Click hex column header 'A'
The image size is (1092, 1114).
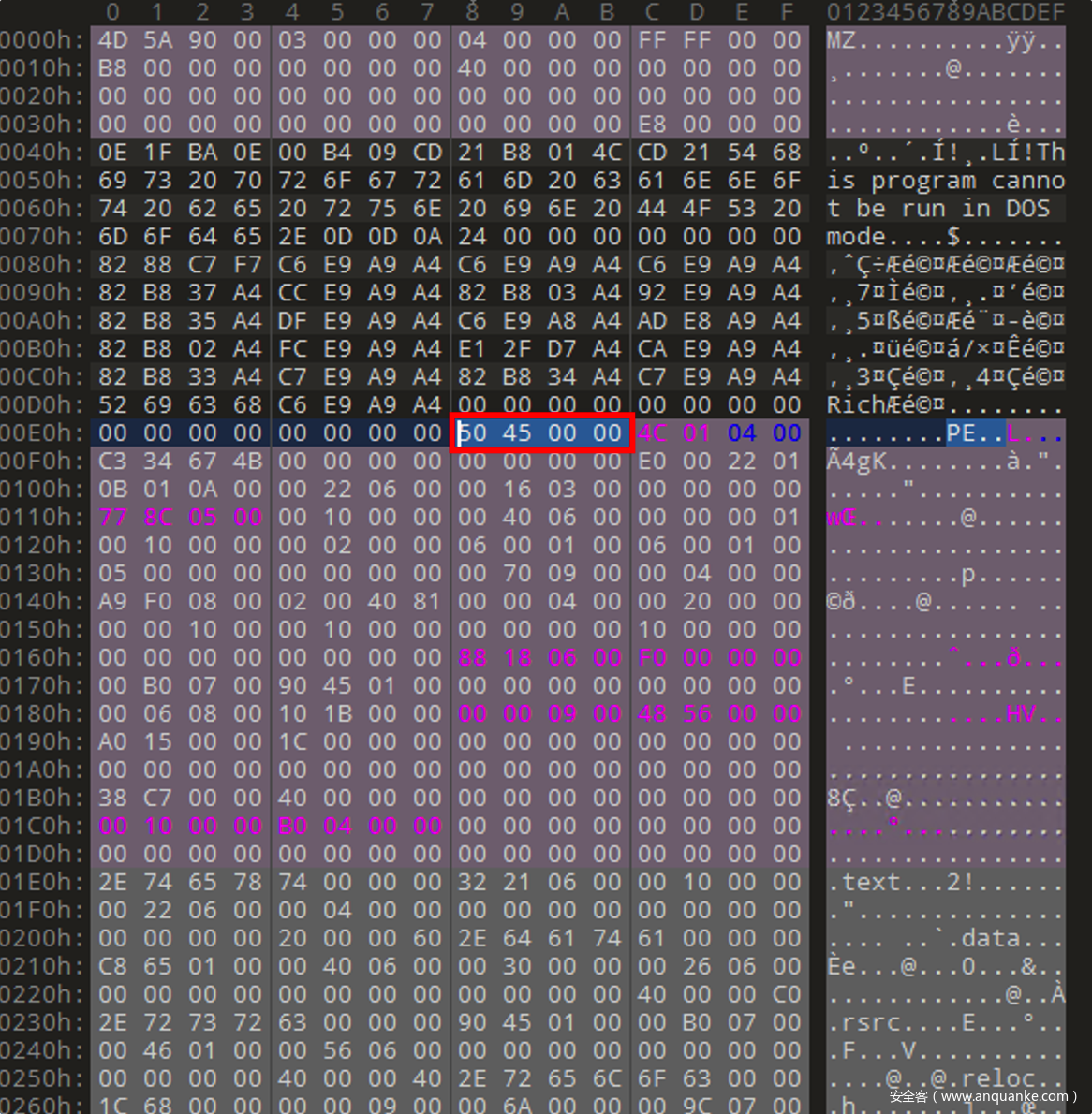562,12
